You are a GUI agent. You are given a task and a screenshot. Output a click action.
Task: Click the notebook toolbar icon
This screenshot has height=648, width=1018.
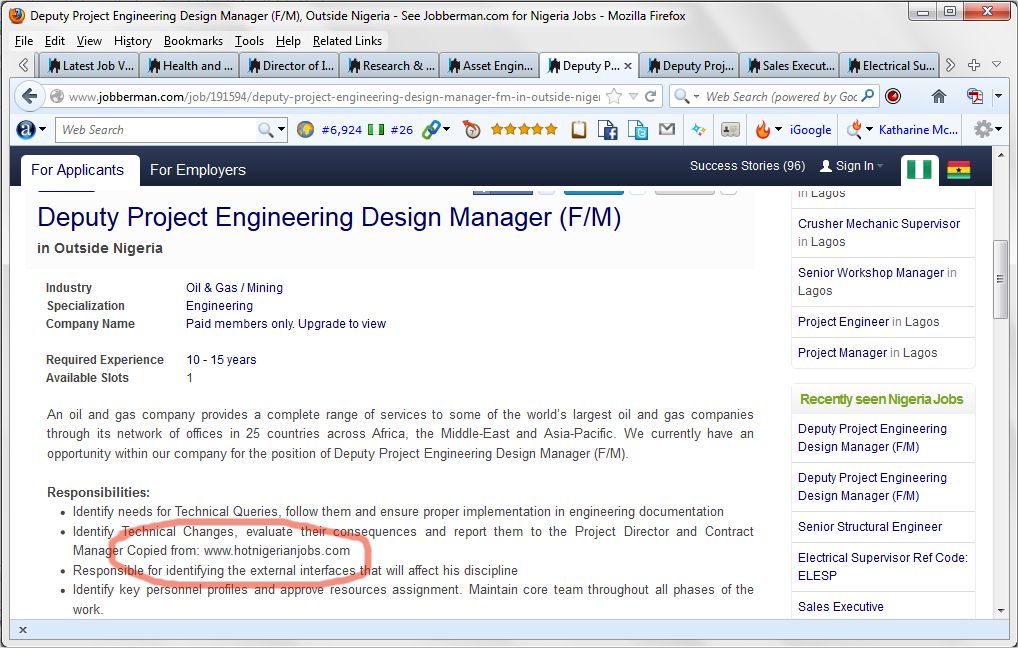(578, 130)
